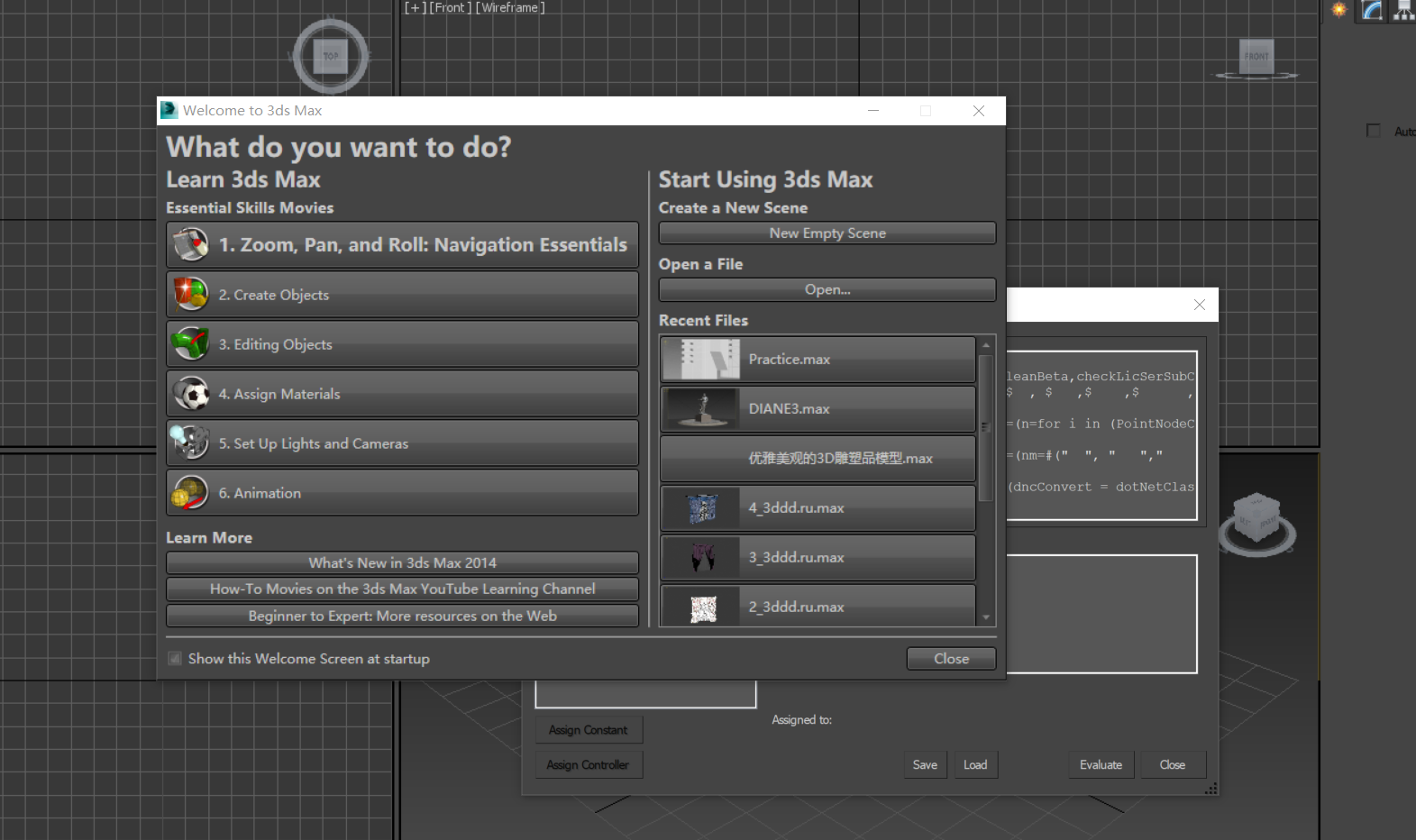Open recent file DIANE3.max
The width and height of the screenshot is (1416, 840).
(818, 408)
